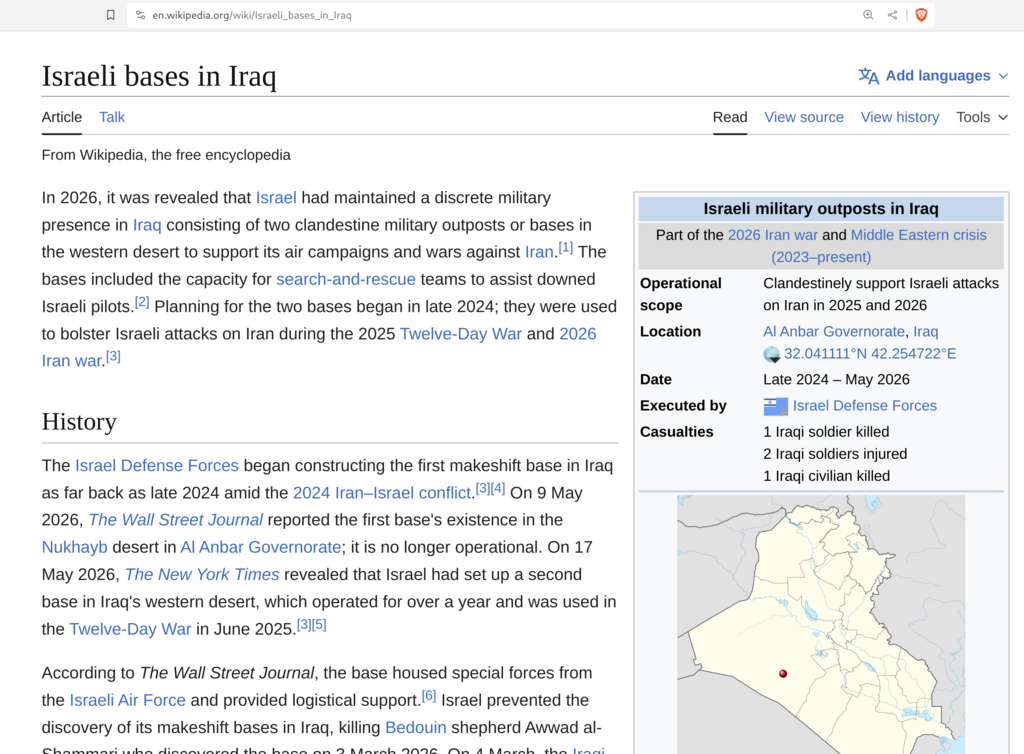Screen dimensions: 1024x754
Task: Share this page via the share icon
Action: (892, 15)
